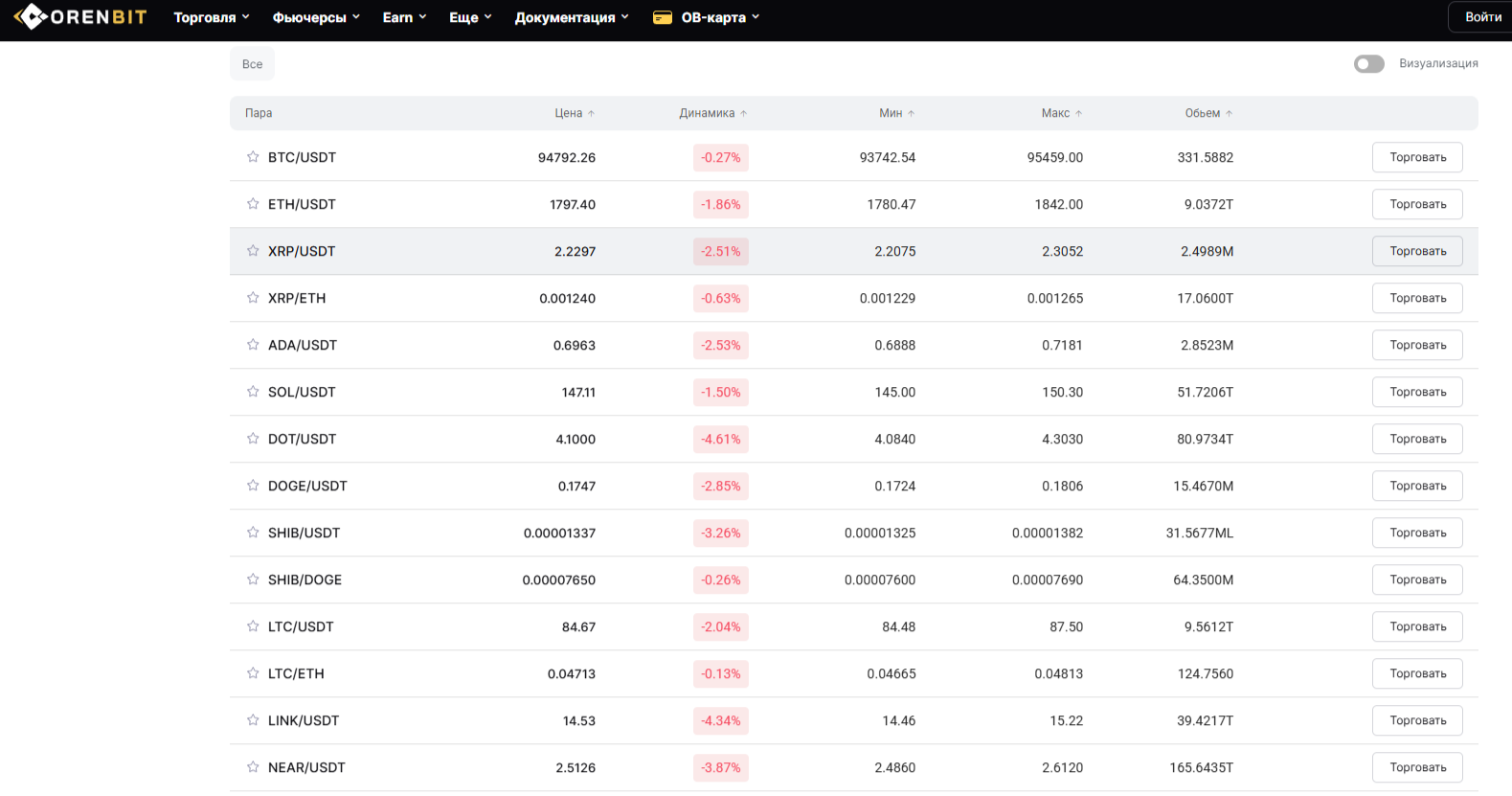Enable the Визуализация toggle
Viewport: 1512px width, 796px height.
click(x=1368, y=63)
